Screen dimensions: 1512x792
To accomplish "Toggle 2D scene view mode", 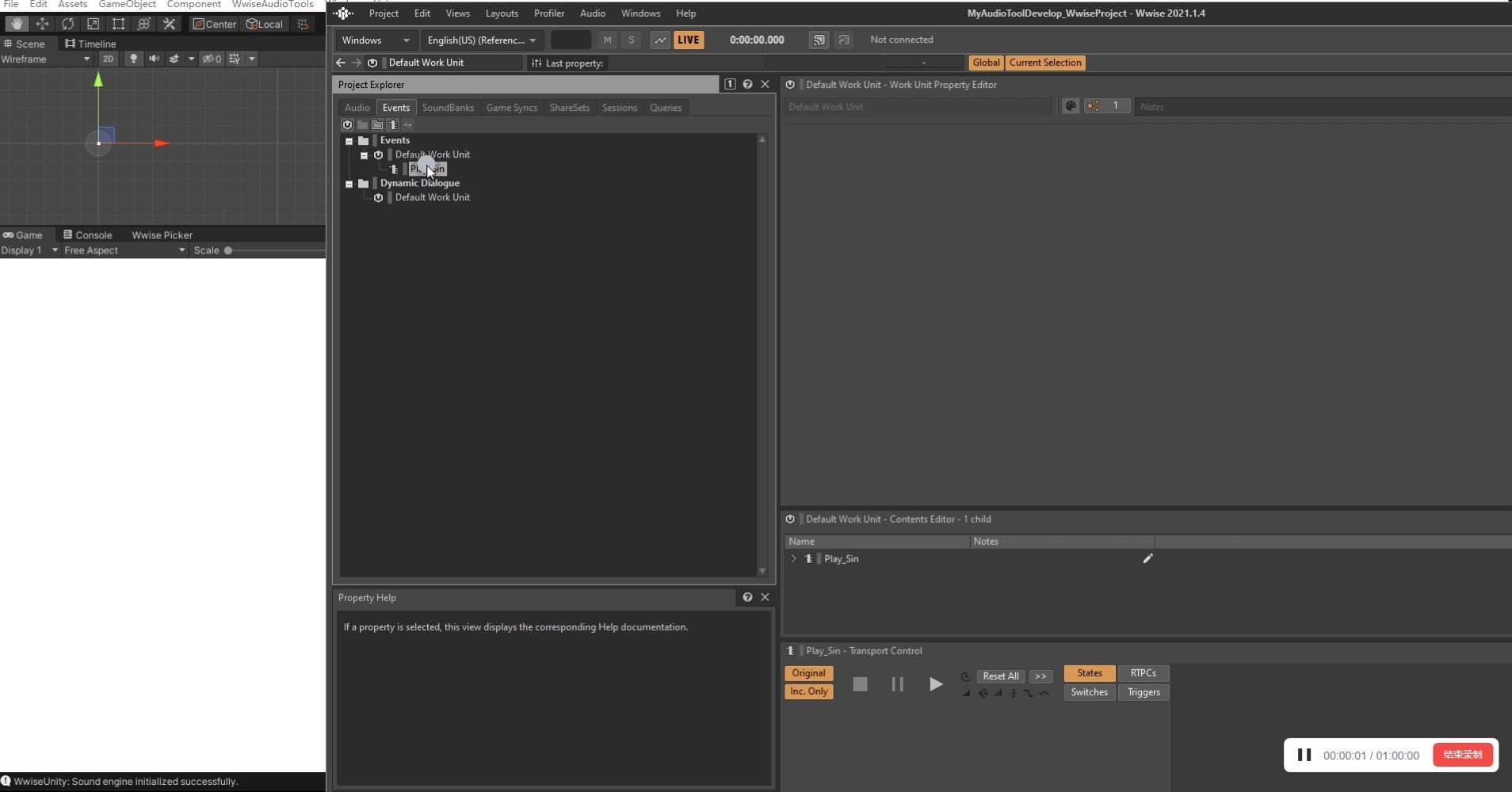I will click(x=108, y=59).
